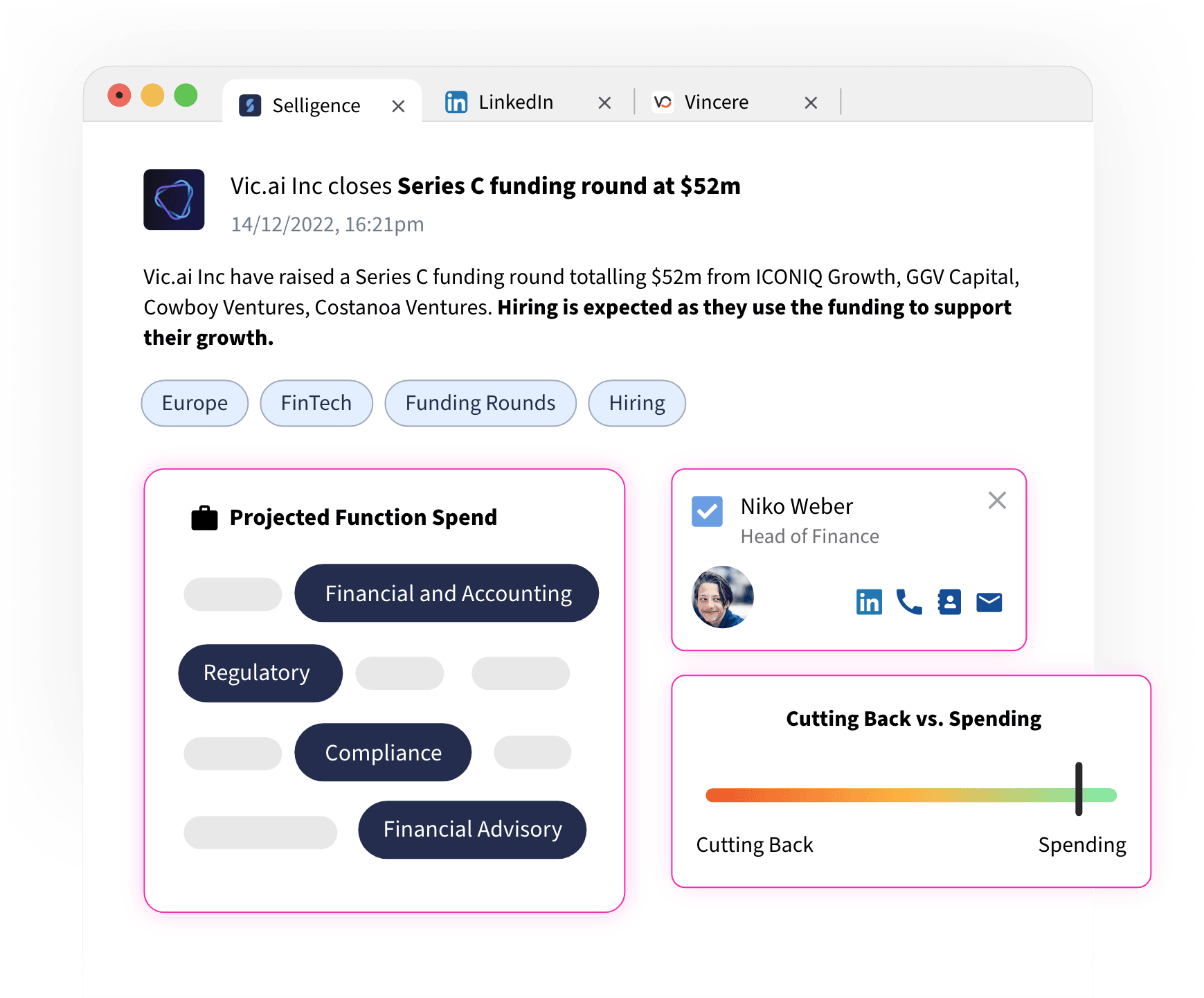
Task: Select the Financial Advisory function pill
Action: click(x=472, y=830)
